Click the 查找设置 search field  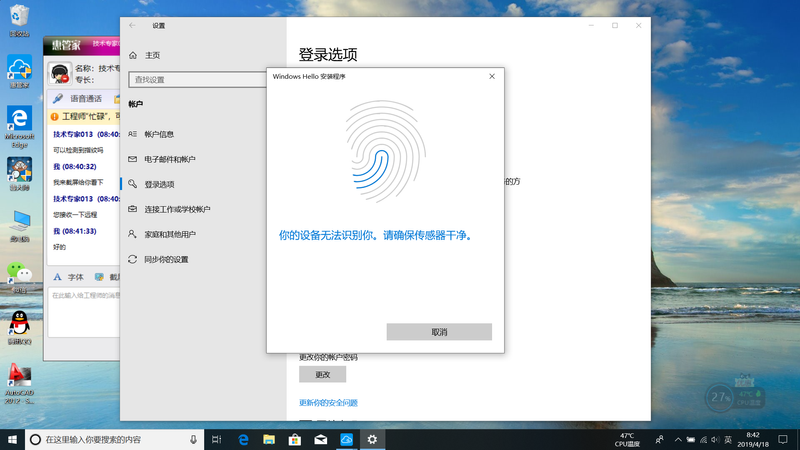tap(200, 79)
